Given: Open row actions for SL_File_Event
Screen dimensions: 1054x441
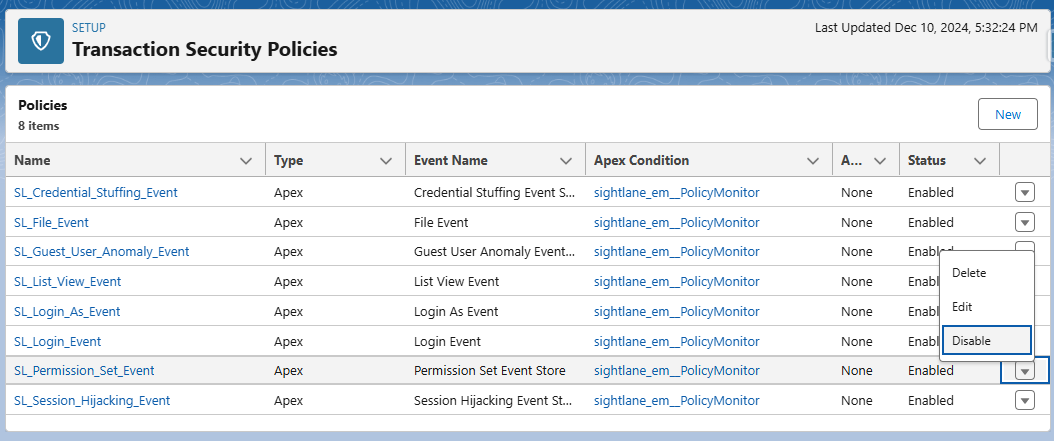Looking at the screenshot, I should click(1024, 222).
